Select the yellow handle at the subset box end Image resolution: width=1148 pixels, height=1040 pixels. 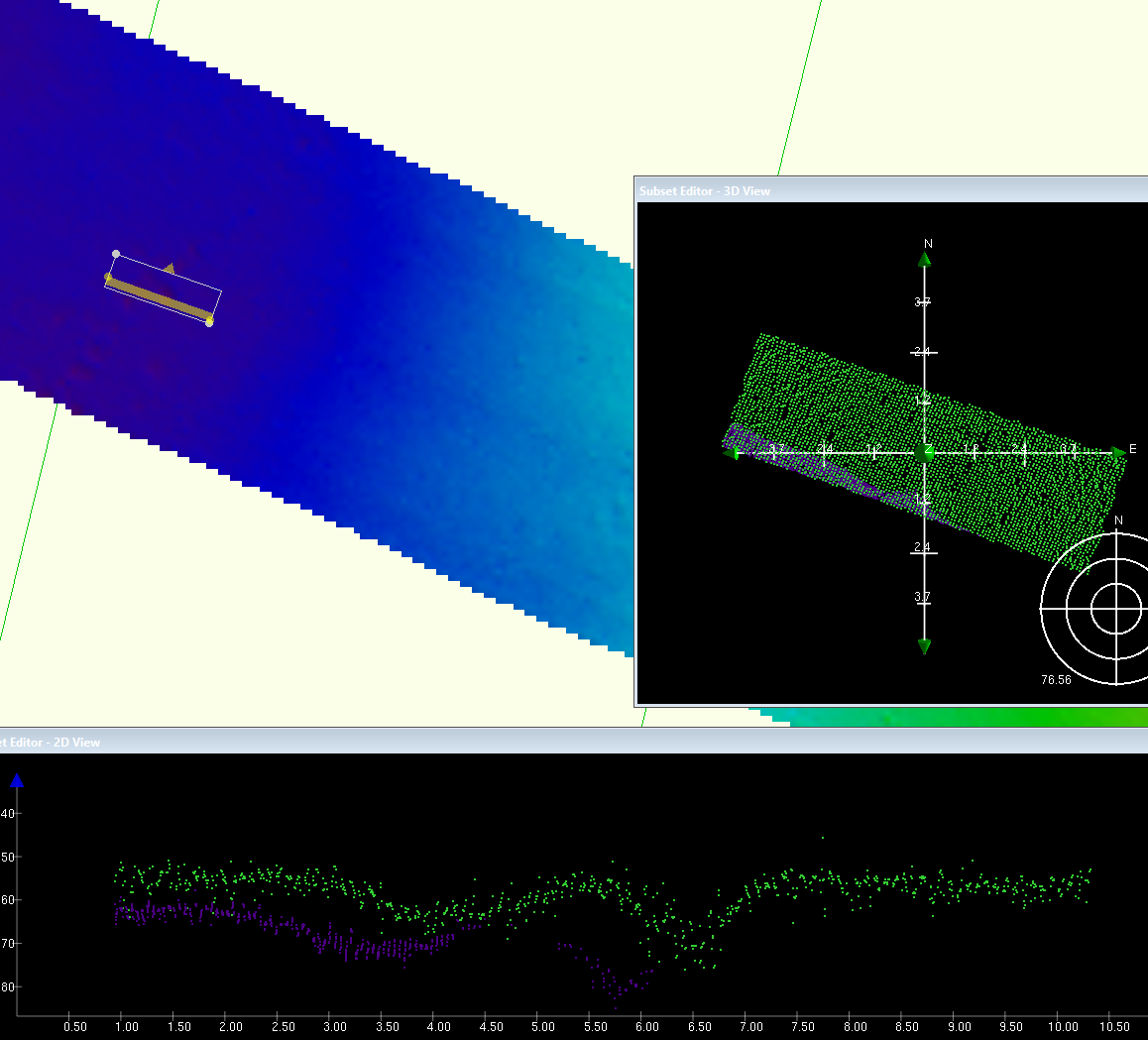(x=208, y=320)
